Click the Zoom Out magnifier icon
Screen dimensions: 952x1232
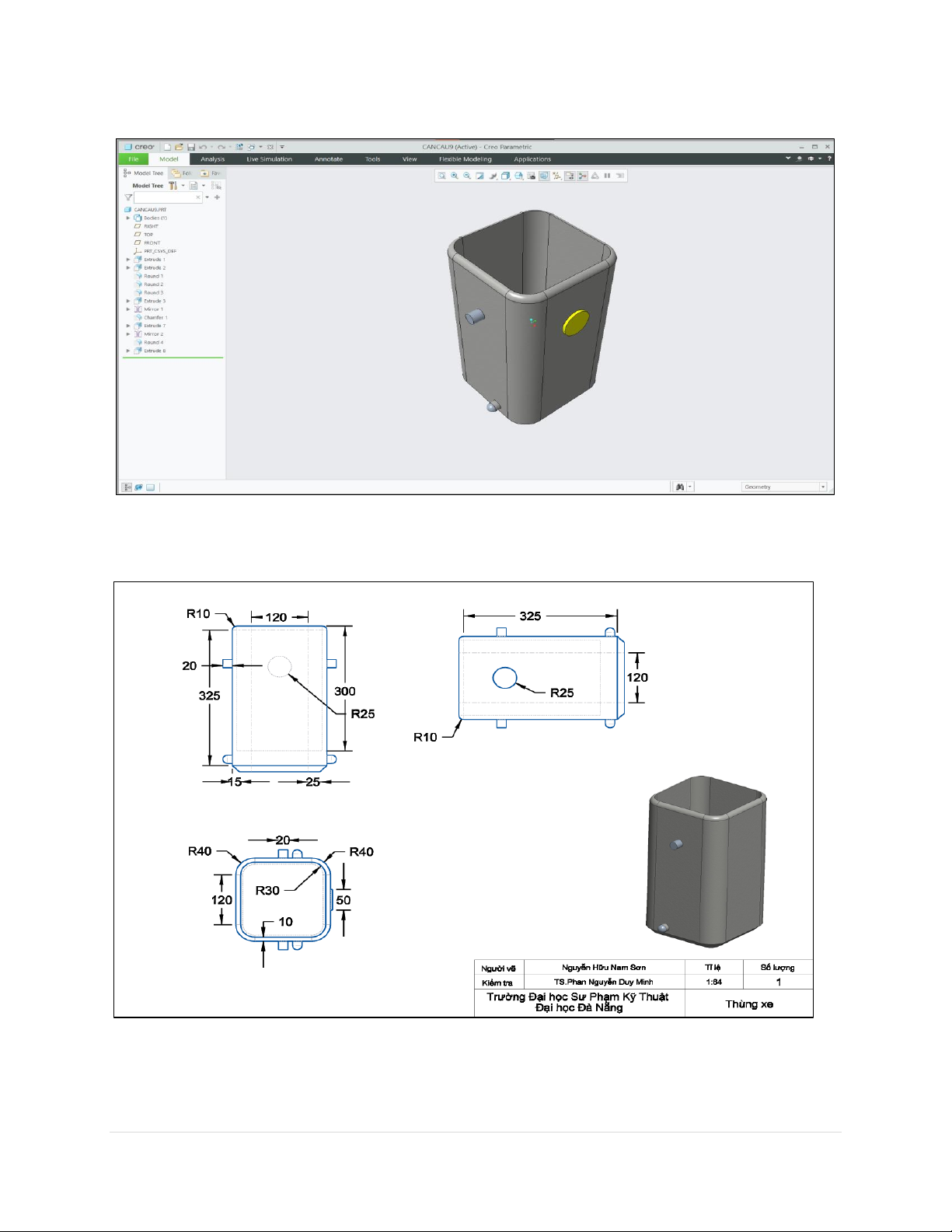coord(467,176)
